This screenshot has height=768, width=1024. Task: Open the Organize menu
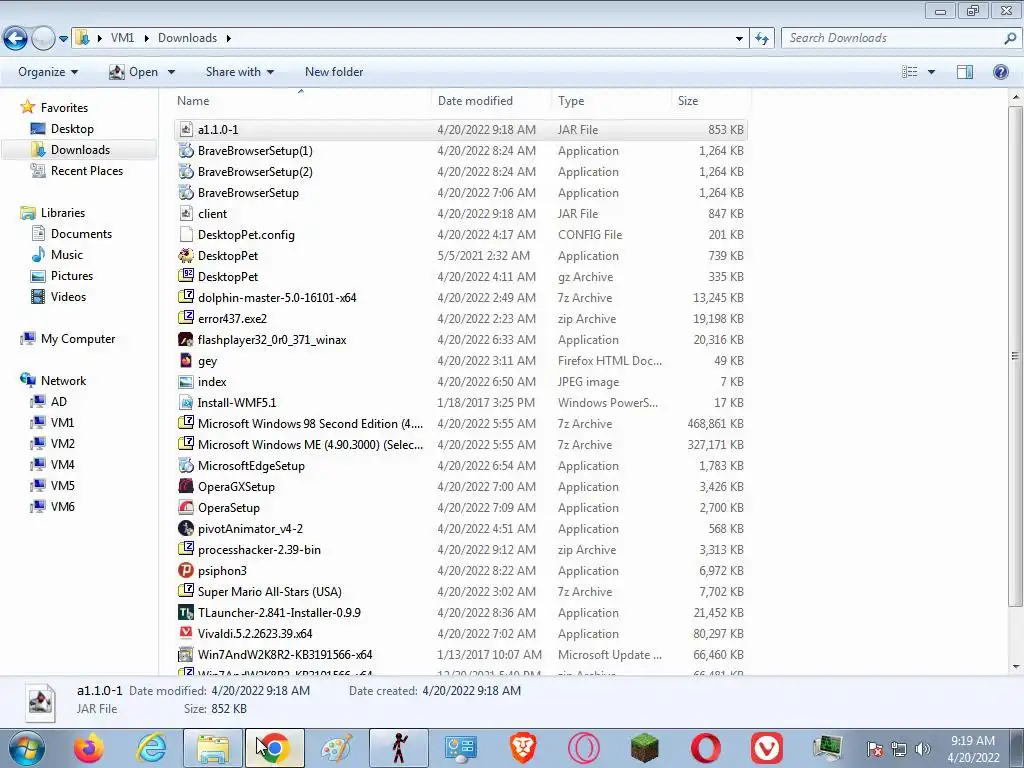[x=48, y=72]
